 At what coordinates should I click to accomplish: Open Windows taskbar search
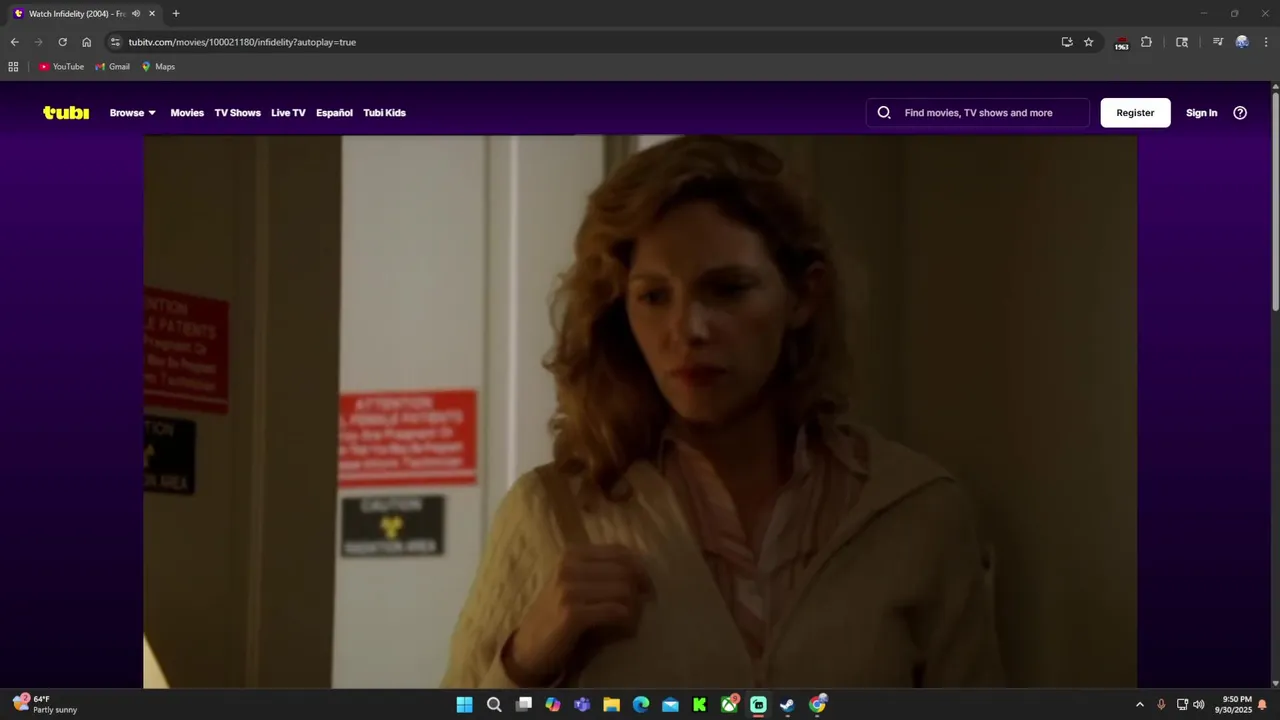[494, 705]
